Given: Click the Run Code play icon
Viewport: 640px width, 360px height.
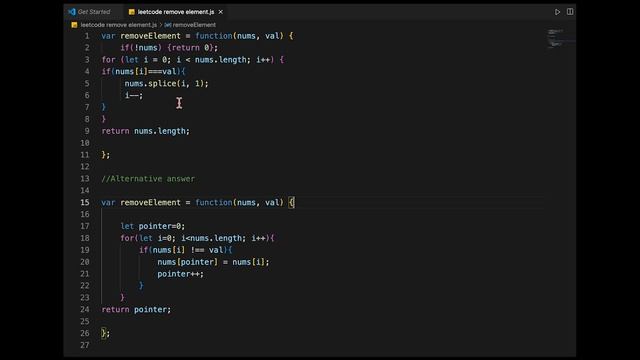Looking at the screenshot, I should tap(557, 12).
